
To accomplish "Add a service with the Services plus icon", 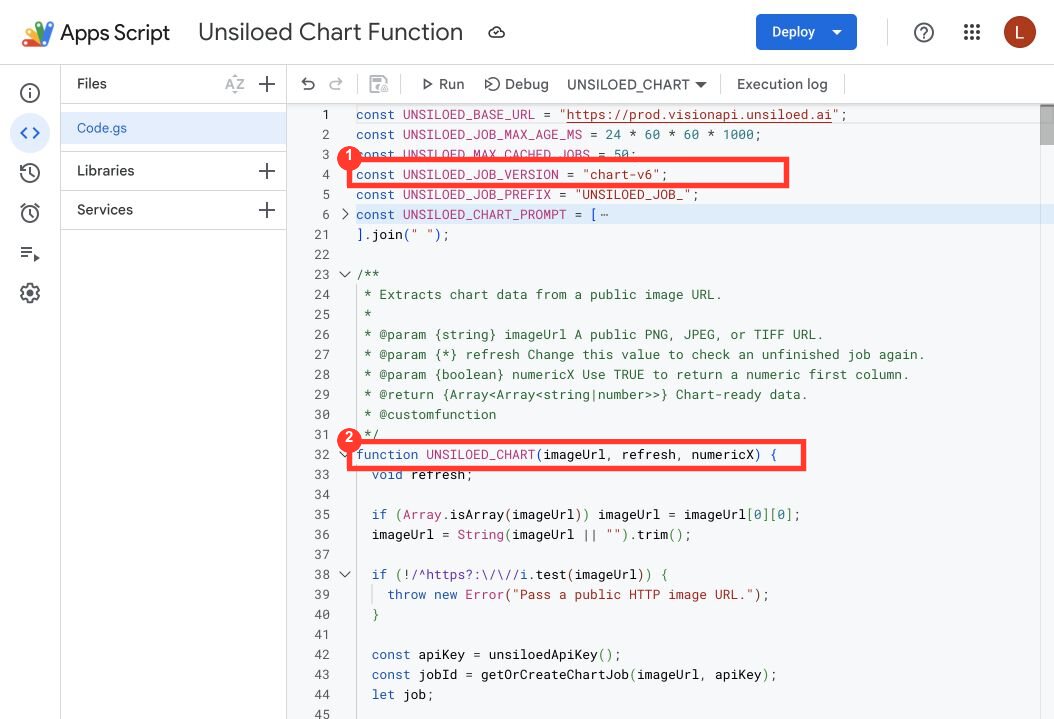I will point(267,210).
